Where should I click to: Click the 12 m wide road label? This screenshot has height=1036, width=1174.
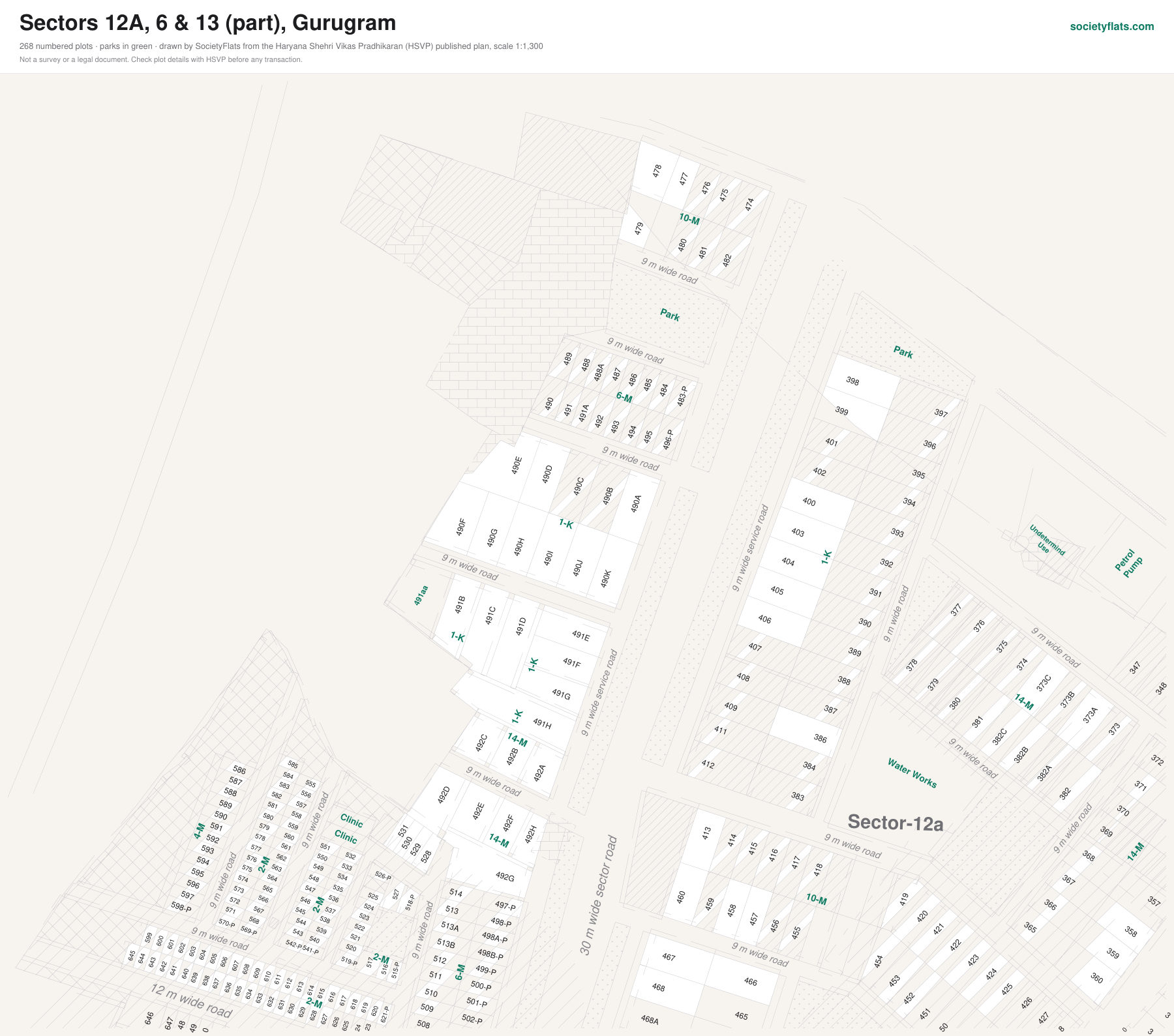191,1000
